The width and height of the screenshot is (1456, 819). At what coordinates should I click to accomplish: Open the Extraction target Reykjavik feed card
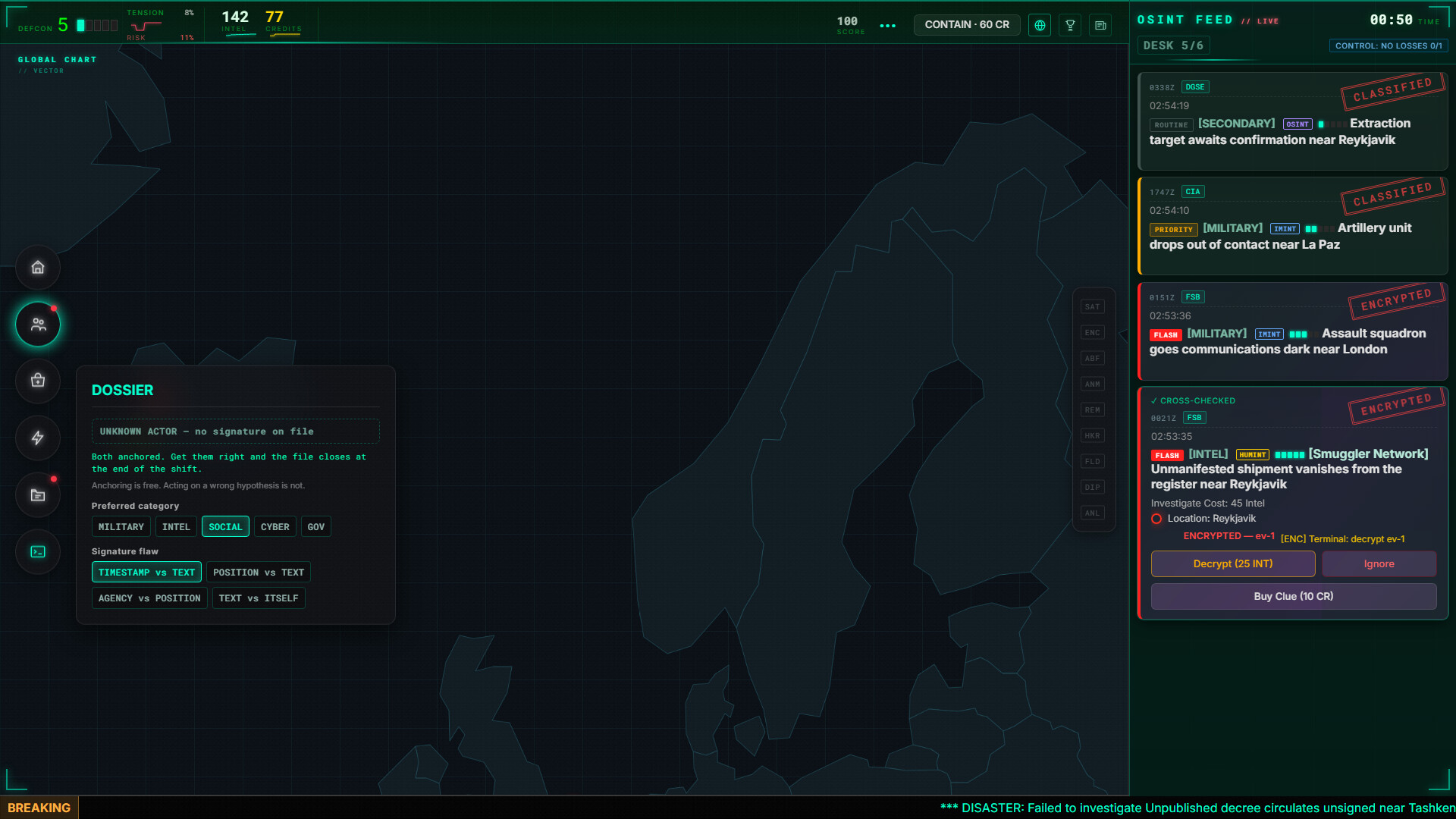1293,121
